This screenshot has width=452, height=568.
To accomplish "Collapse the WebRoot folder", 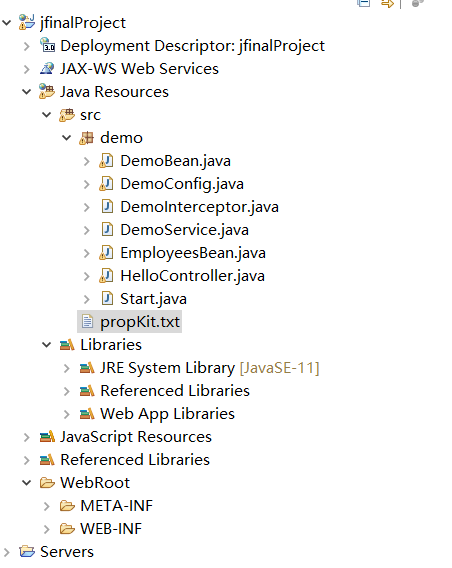I will (x=27, y=483).
